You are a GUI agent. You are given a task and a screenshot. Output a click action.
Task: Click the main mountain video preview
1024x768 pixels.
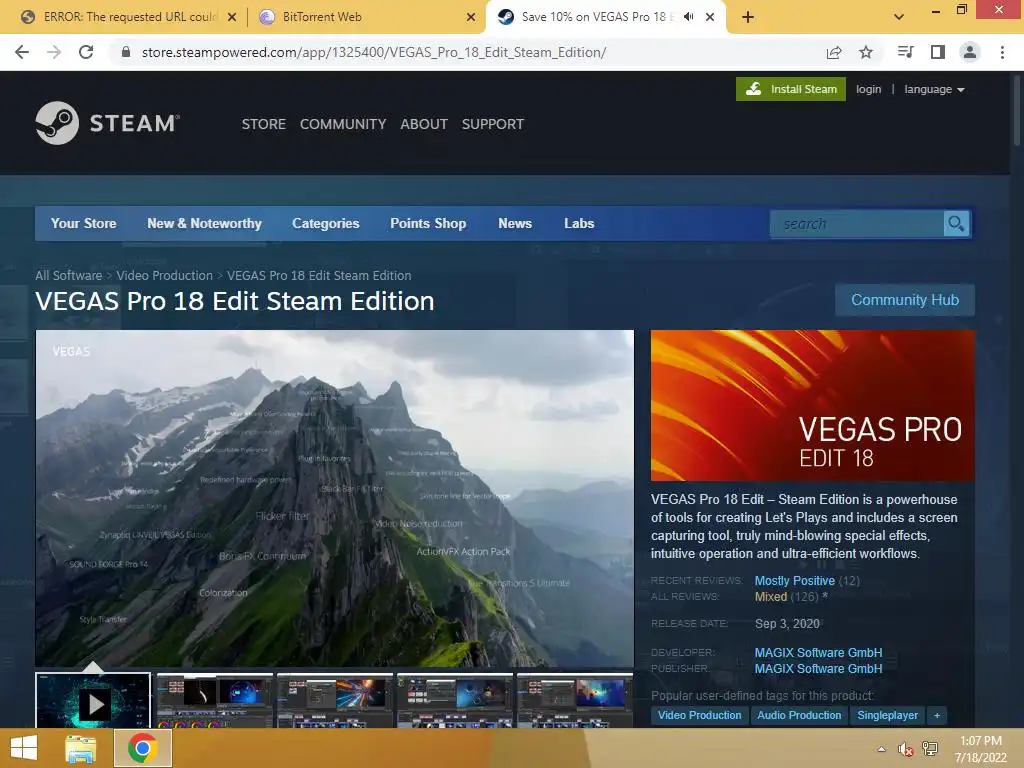click(334, 498)
